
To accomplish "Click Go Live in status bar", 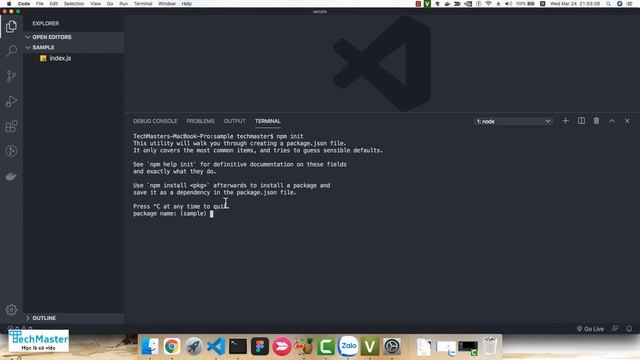I will [590, 329].
